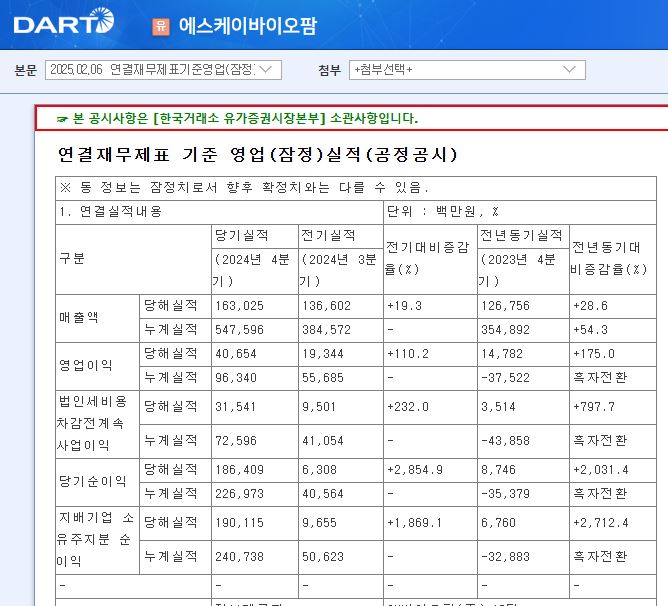Image resolution: width=668 pixels, height=606 pixels.
Task: Click the 당기실적 column header
Action: click(x=255, y=236)
